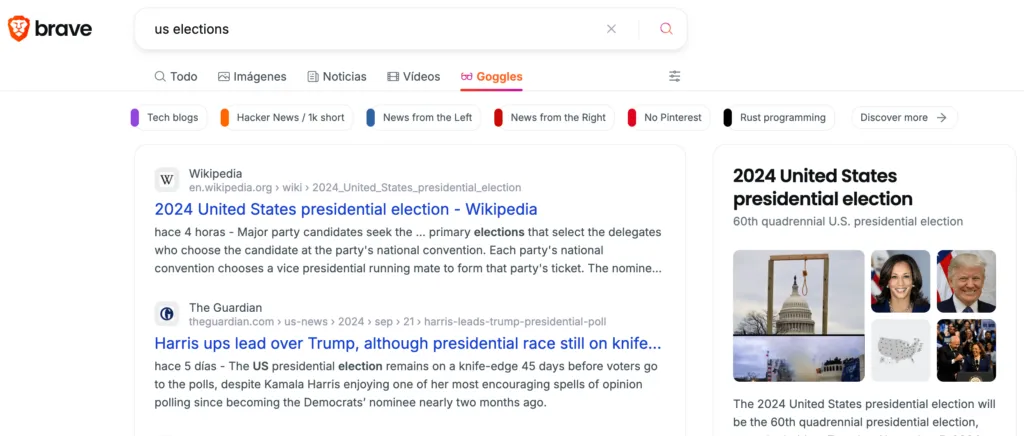Screen dimensions: 1024x436
Task: Click the 2024 United States presidential election infobox title
Action: pyautogui.click(x=823, y=187)
